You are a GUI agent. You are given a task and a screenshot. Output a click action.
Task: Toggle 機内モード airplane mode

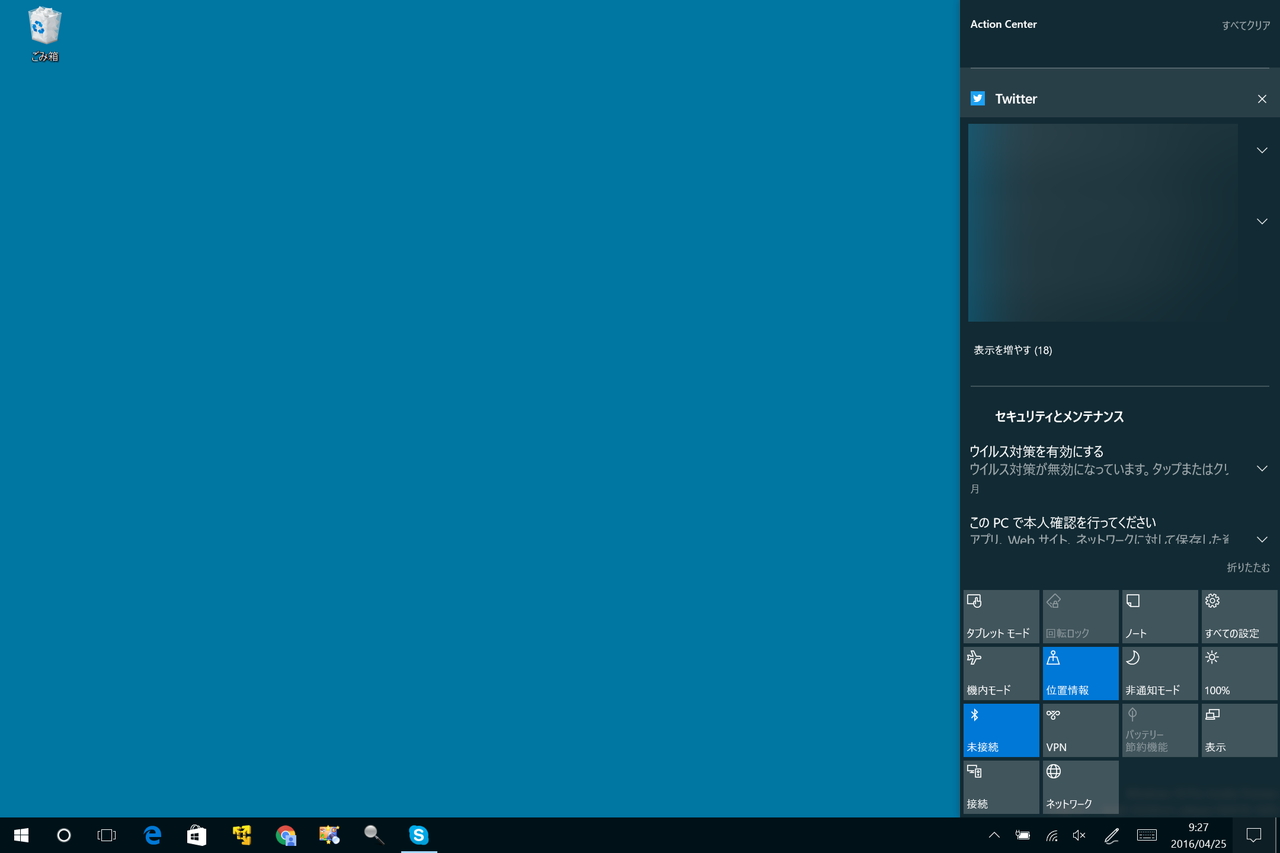pos(1001,674)
